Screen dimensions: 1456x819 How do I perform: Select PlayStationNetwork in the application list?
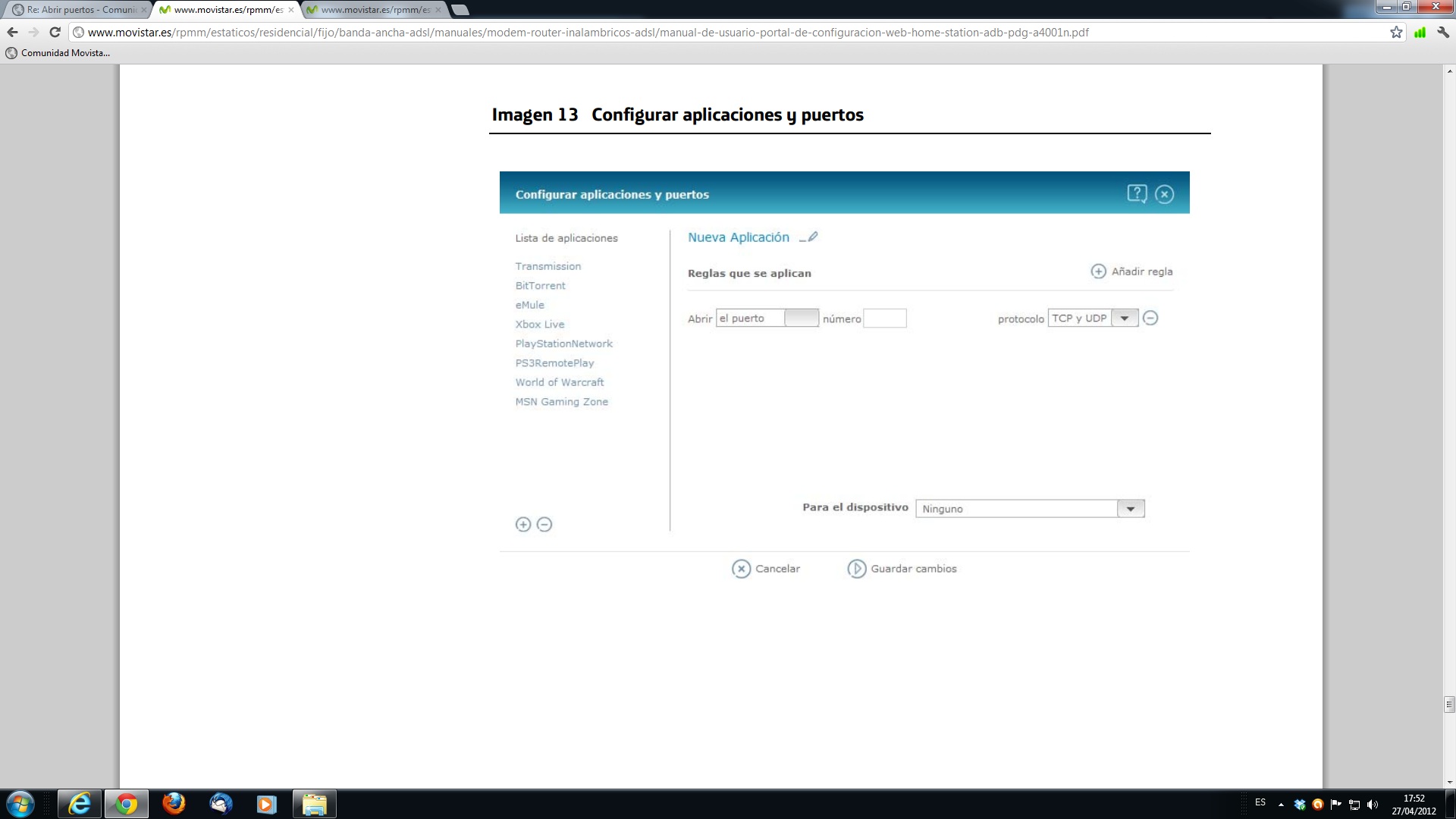pos(563,344)
